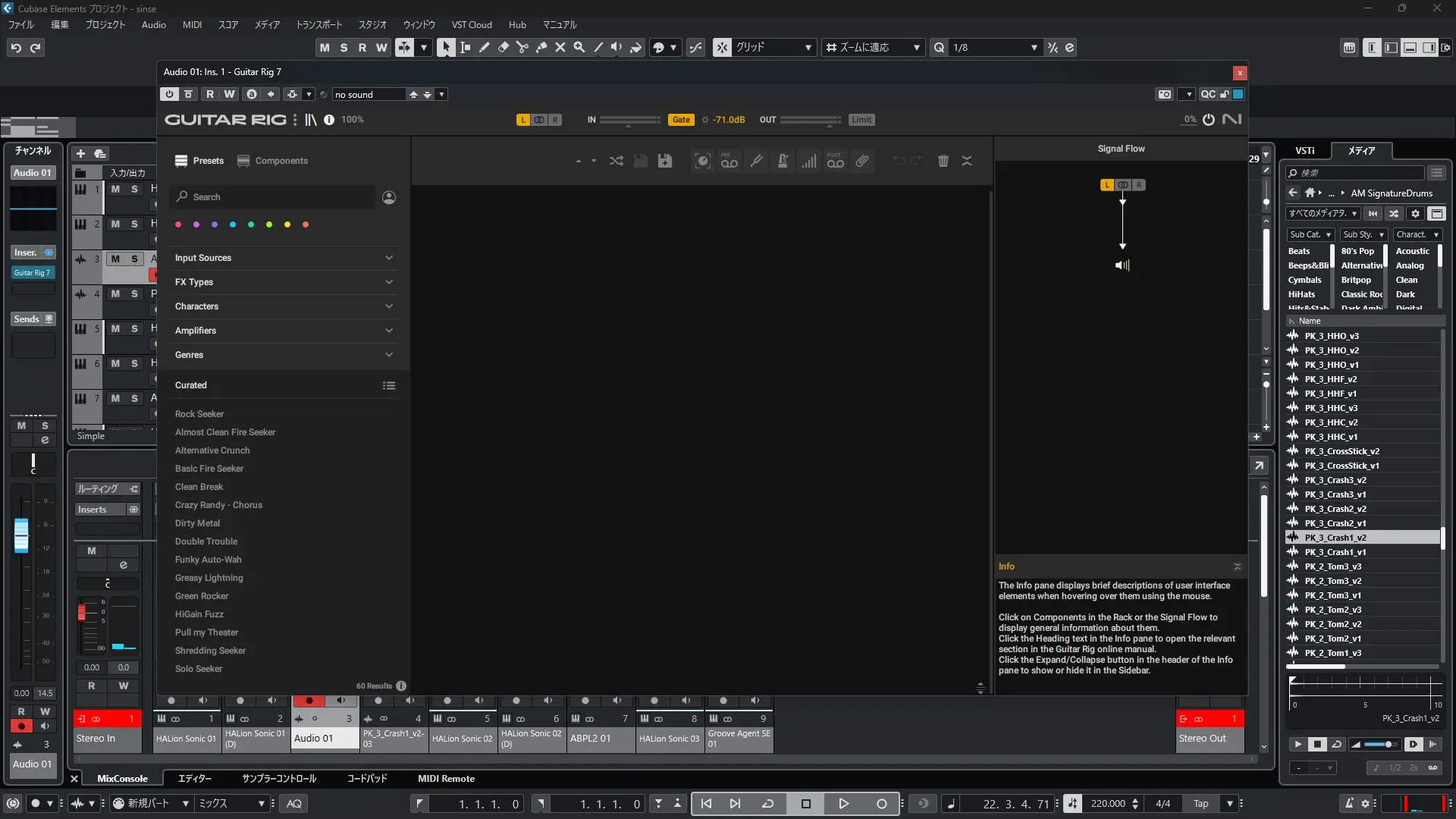Open the Guitar Rig metronome icon
This screenshot has width=1456, height=819.
[x=783, y=161]
